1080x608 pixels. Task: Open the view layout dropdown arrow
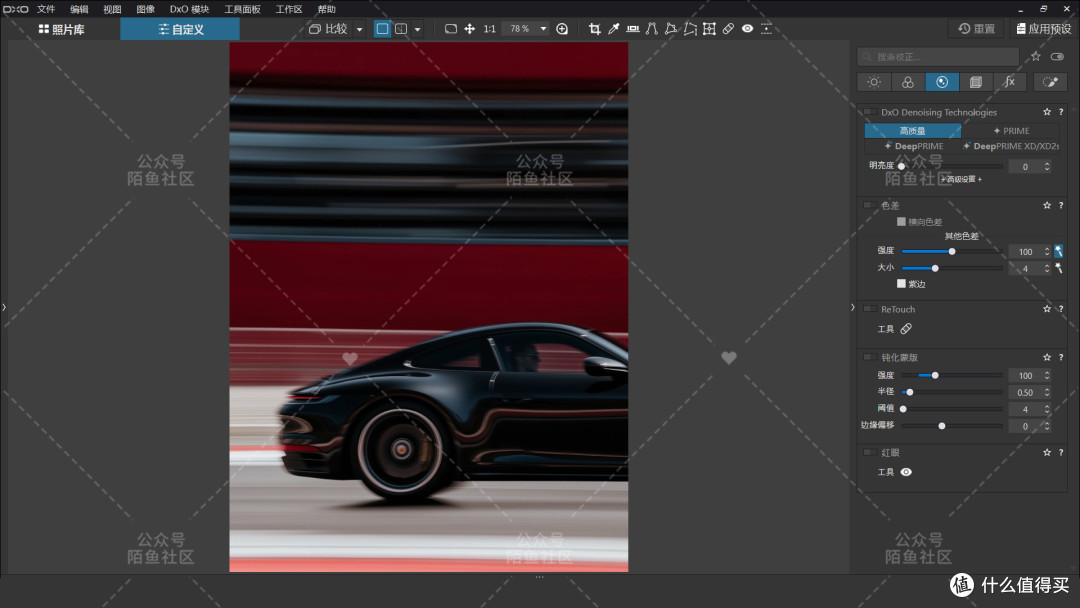pos(417,29)
